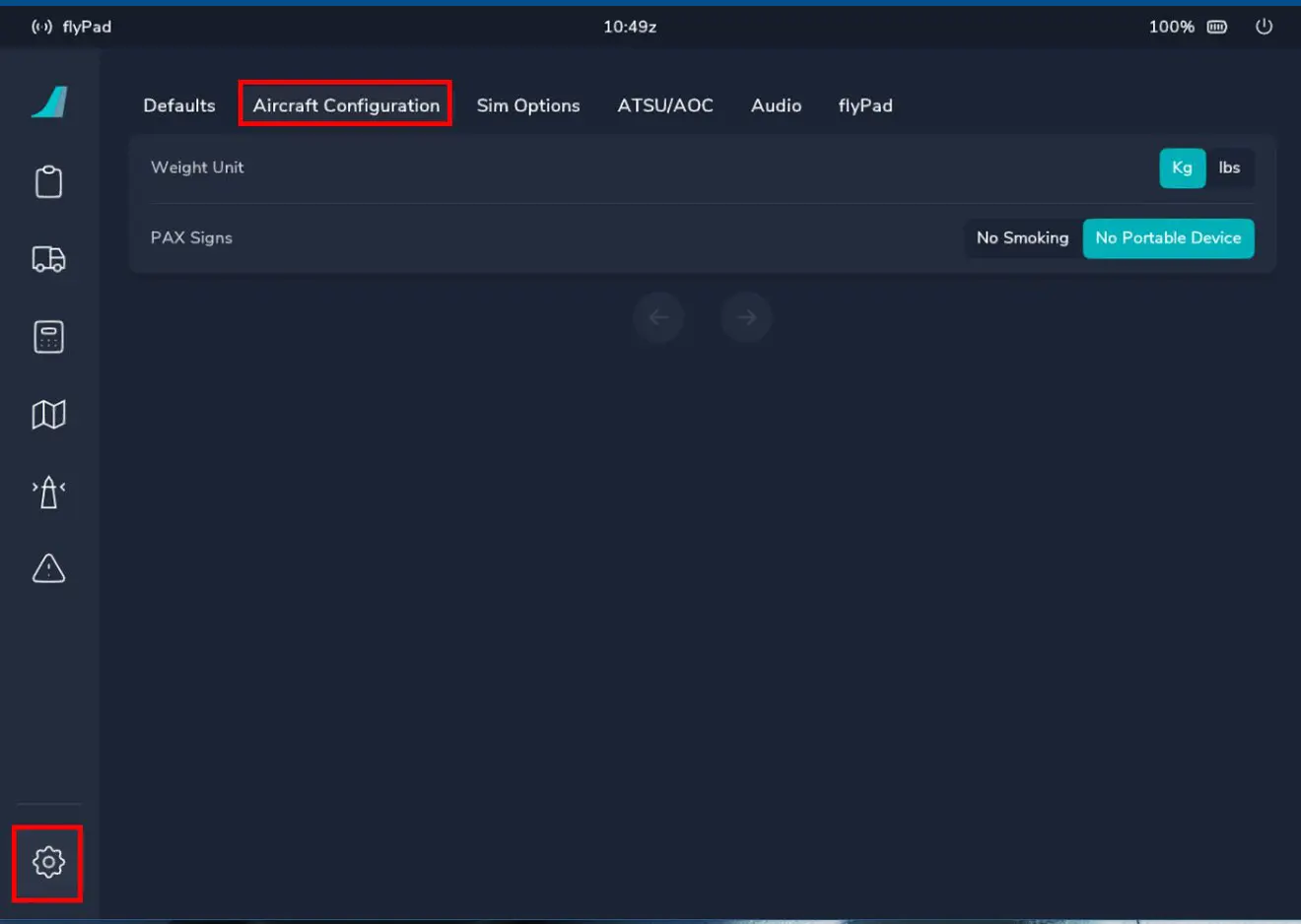Select lbs weight unit
The width and height of the screenshot is (1301, 924).
tap(1229, 167)
